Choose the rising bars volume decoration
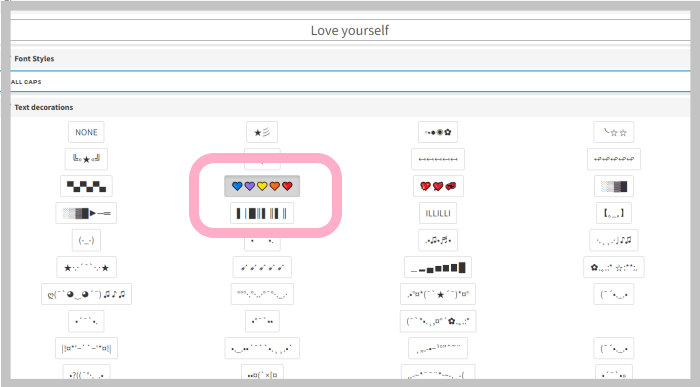The width and height of the screenshot is (700, 387). click(x=438, y=267)
